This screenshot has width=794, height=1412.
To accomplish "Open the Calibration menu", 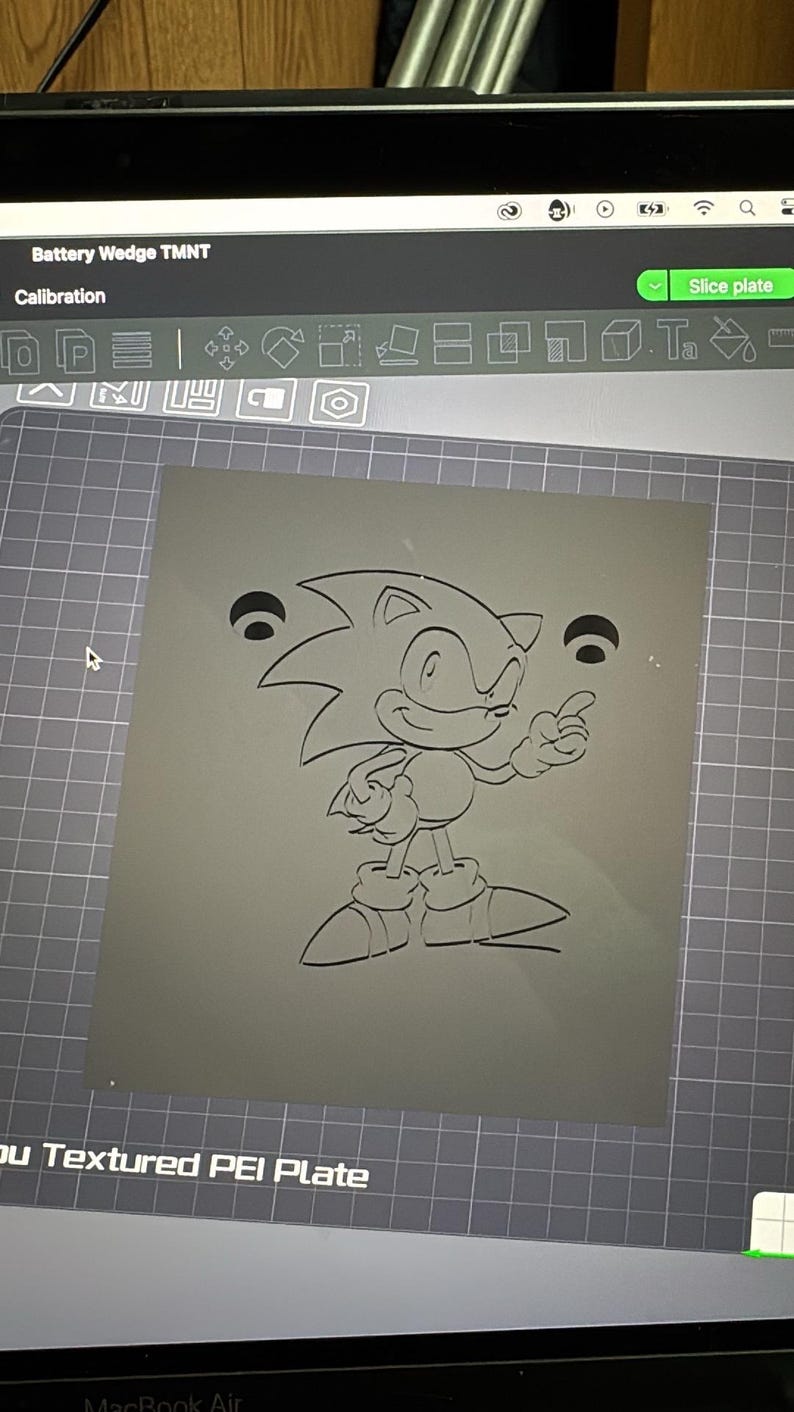I will [x=60, y=296].
